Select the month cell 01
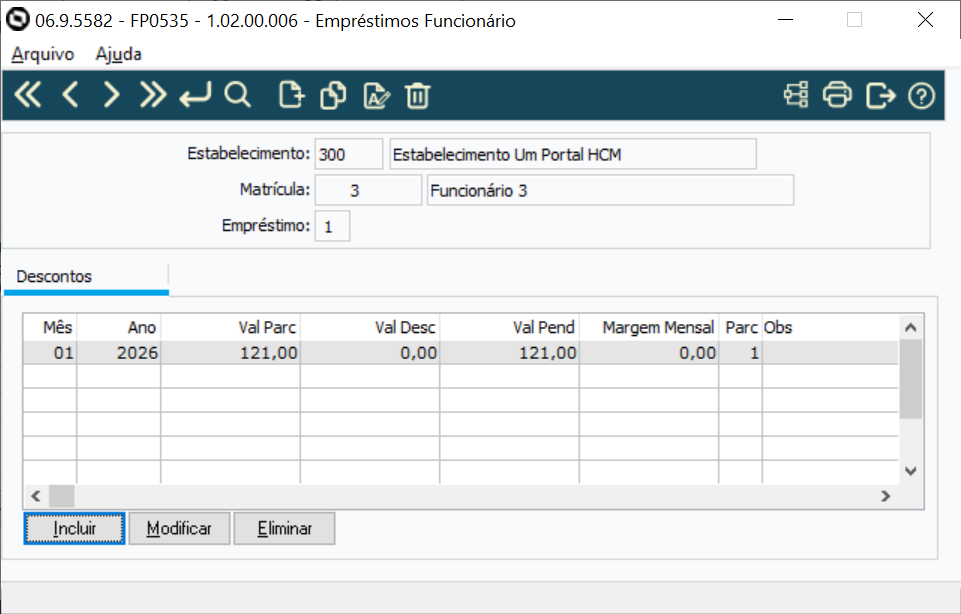The image size is (961, 614). coord(50,353)
